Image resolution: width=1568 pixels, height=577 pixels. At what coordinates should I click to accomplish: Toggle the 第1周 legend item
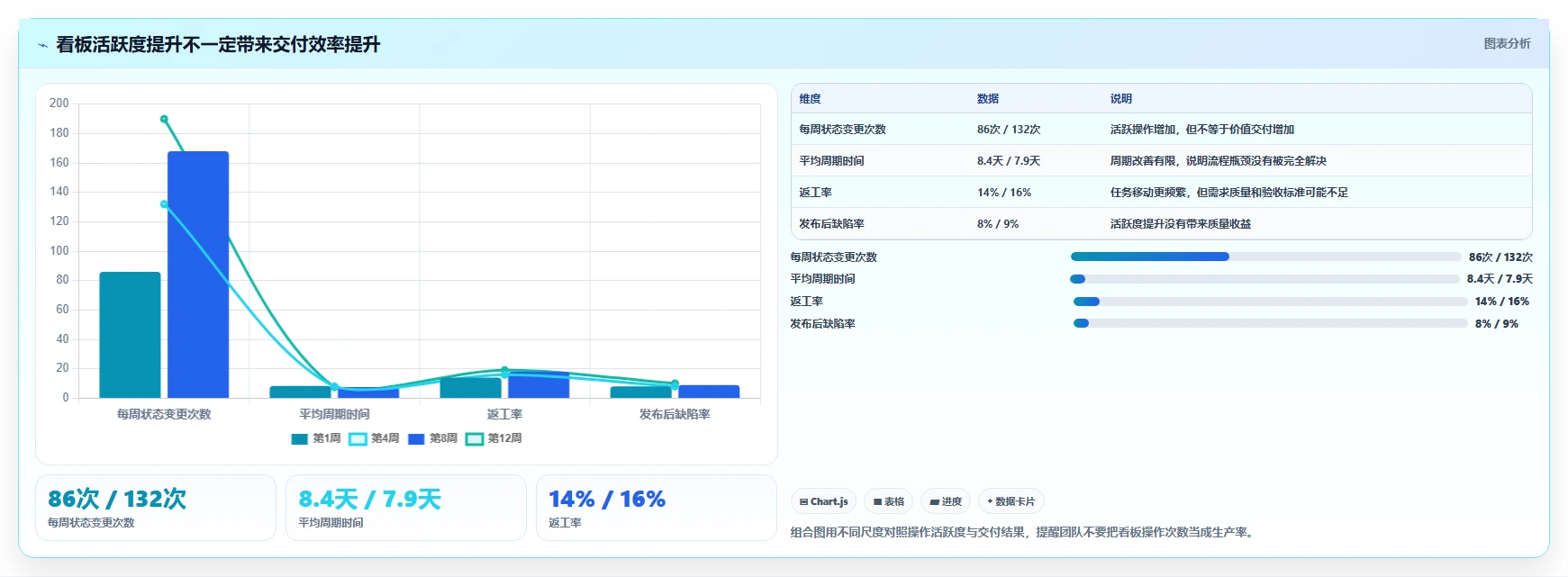tap(316, 438)
